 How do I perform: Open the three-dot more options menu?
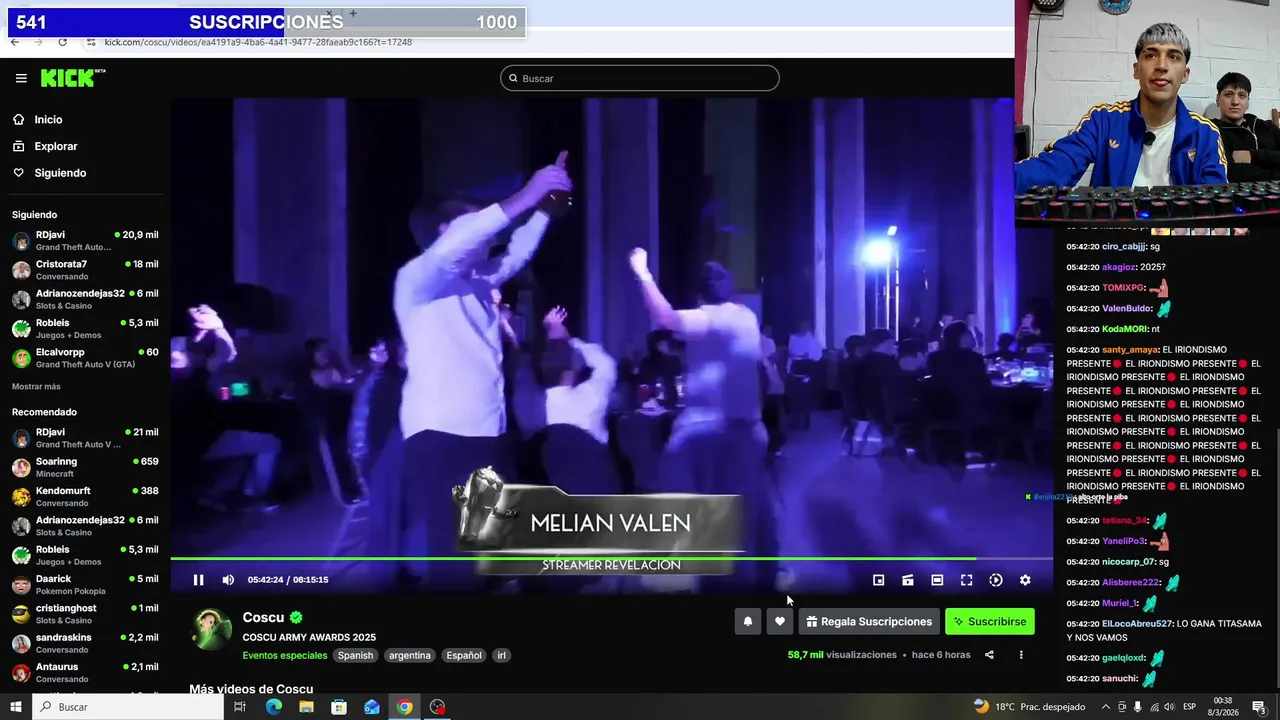pyautogui.click(x=1021, y=655)
